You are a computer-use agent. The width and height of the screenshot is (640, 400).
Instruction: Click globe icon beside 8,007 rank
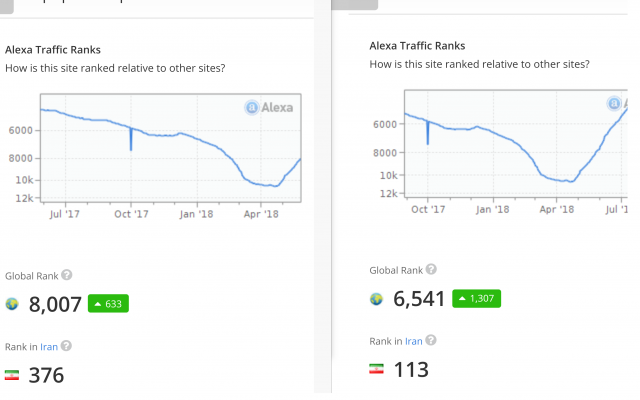12,304
